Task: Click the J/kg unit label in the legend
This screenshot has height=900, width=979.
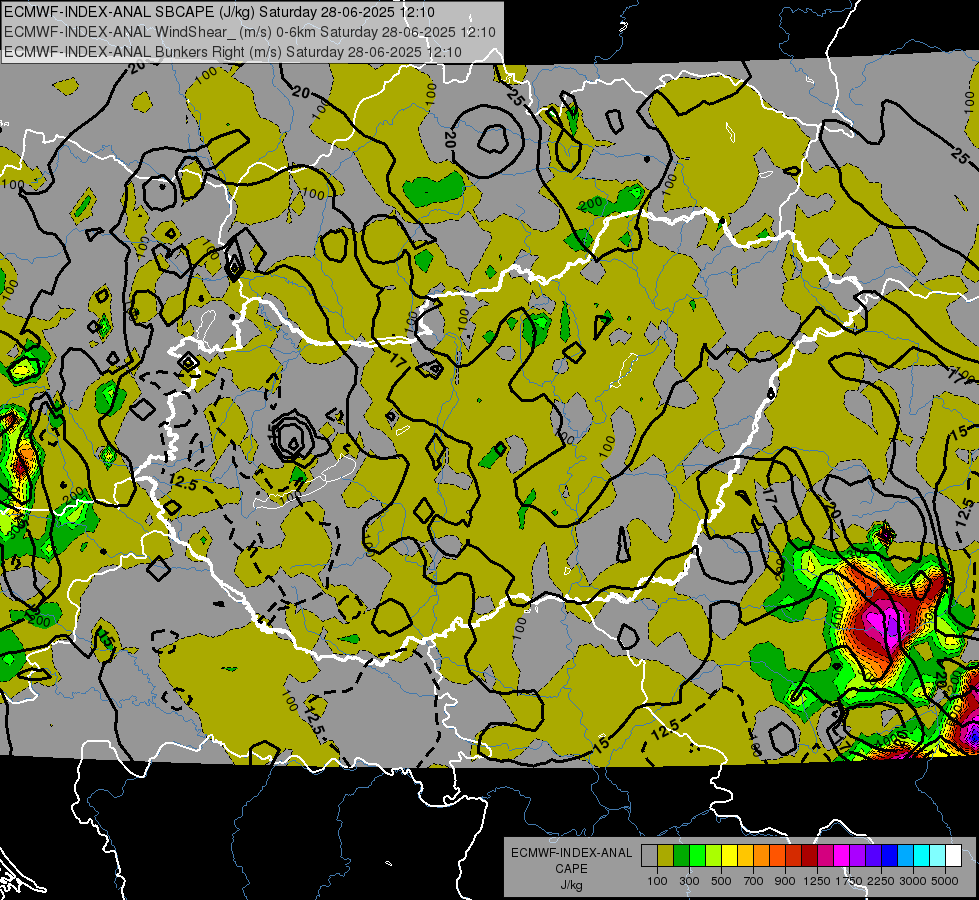Action: (572, 885)
